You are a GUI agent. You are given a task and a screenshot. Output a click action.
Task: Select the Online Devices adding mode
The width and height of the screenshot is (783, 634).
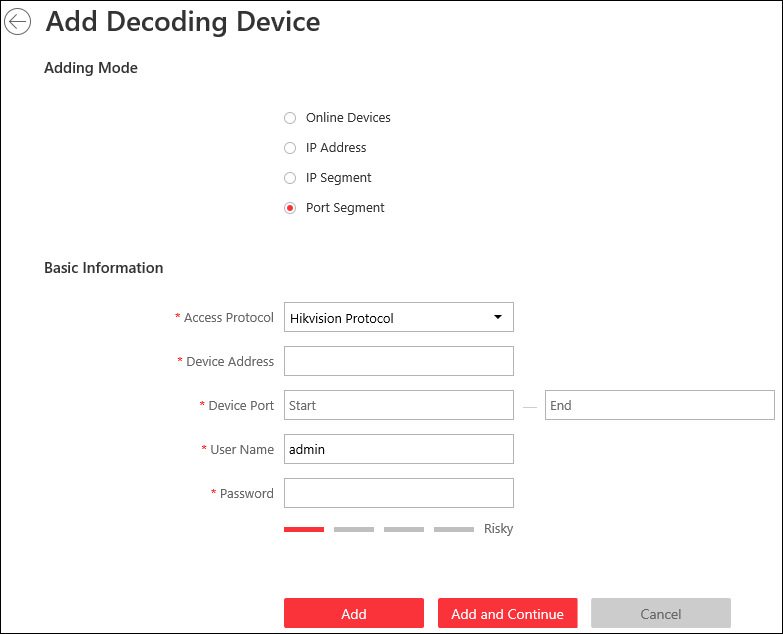290,118
